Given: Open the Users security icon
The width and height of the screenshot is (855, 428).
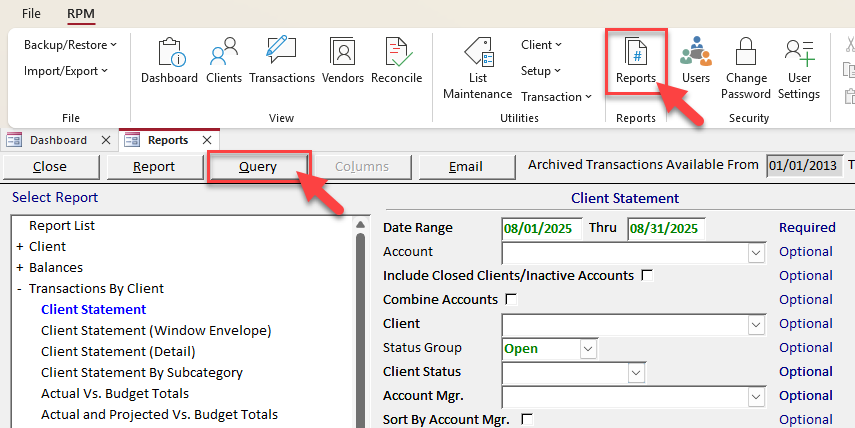Looking at the screenshot, I should [x=695, y=60].
